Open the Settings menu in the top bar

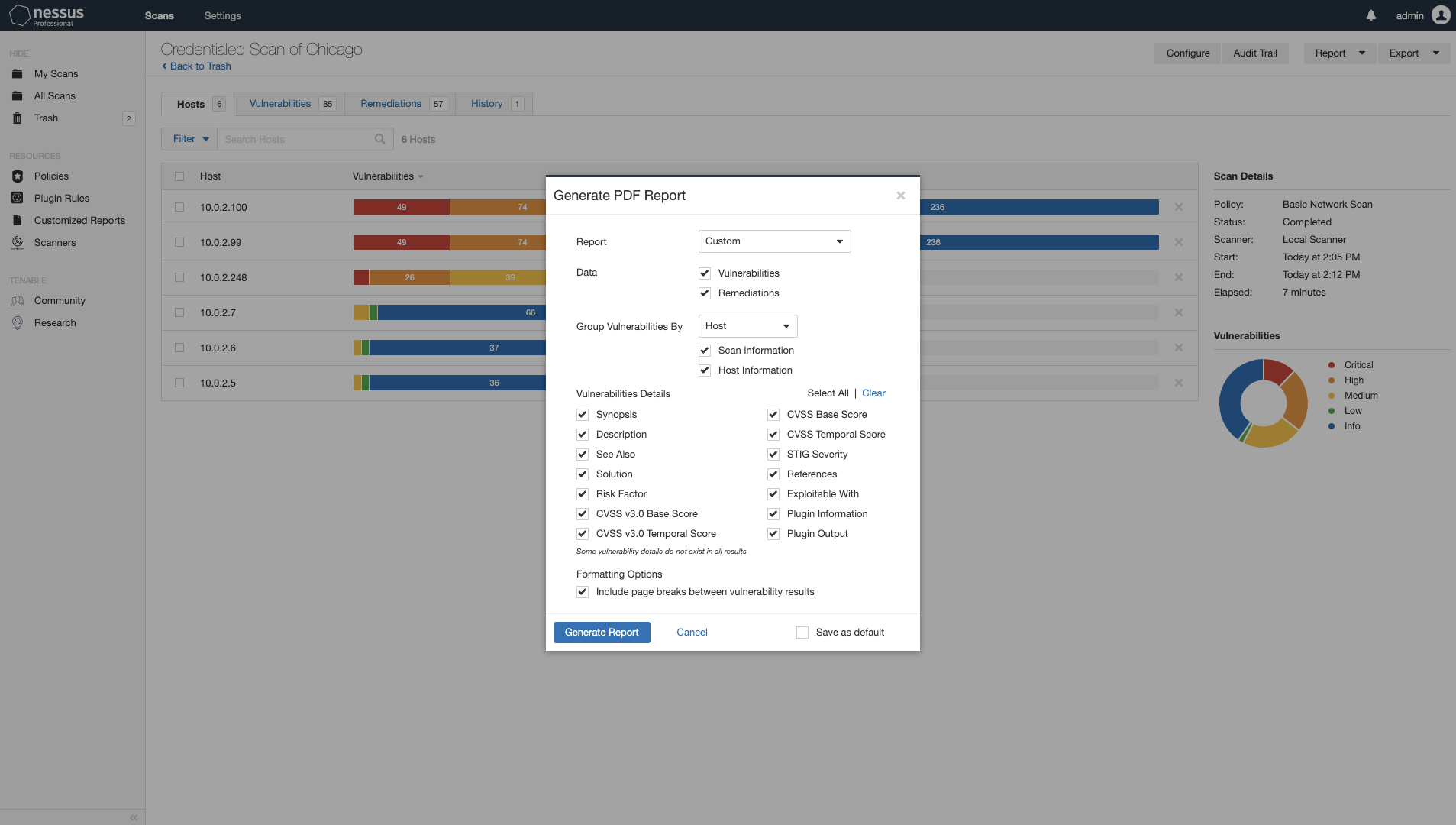click(222, 15)
